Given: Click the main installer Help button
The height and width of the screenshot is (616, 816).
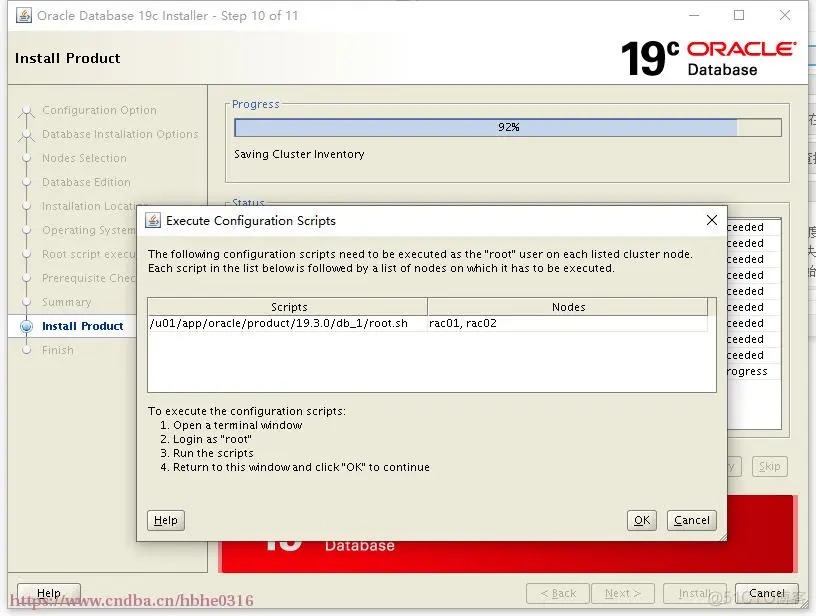Looking at the screenshot, I should (x=49, y=593).
